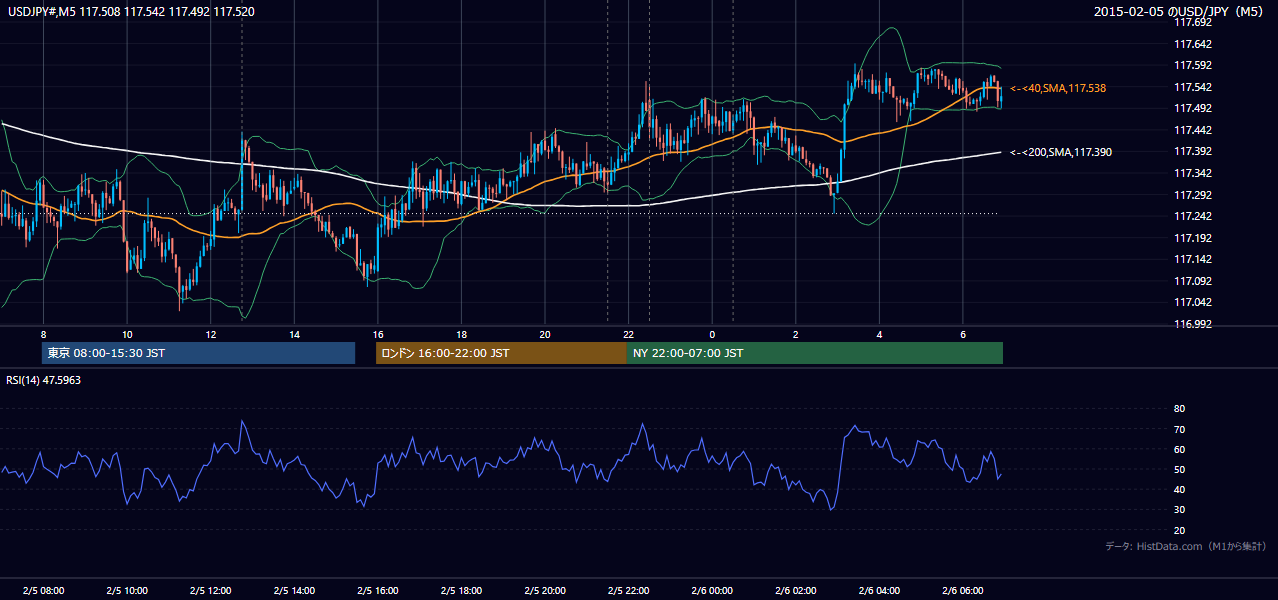
Task: Click the USDJPY#,M5 symbol header text
Action: tap(129, 12)
